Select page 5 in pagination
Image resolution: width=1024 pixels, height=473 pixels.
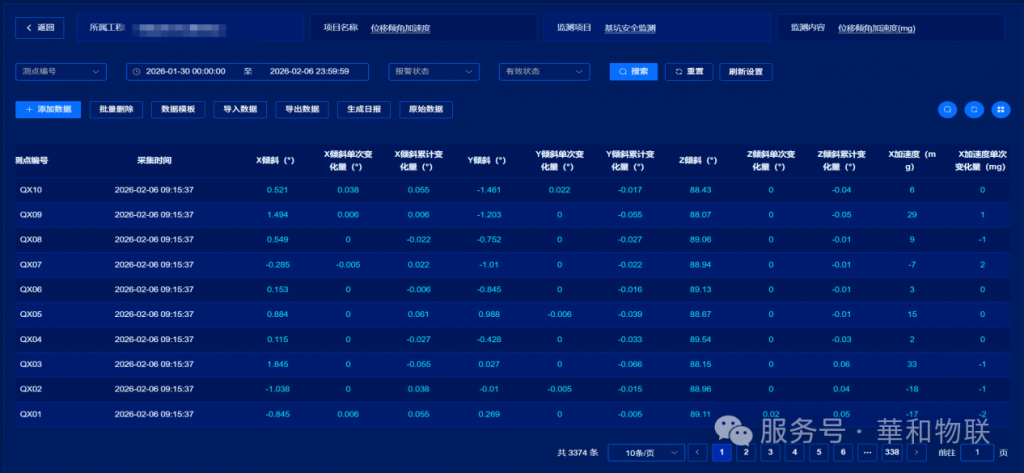pos(818,452)
